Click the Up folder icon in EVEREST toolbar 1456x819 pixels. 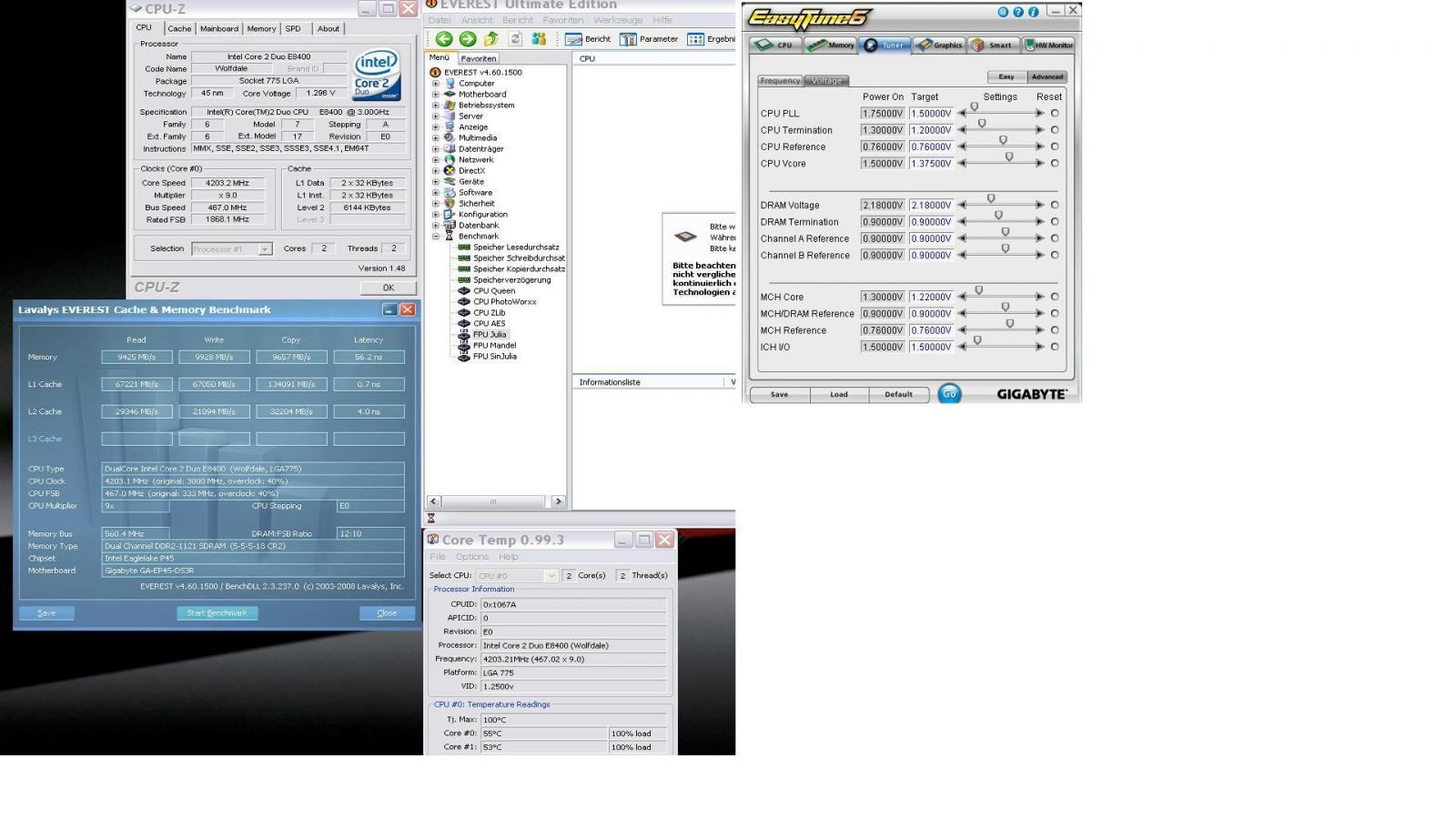click(x=491, y=39)
